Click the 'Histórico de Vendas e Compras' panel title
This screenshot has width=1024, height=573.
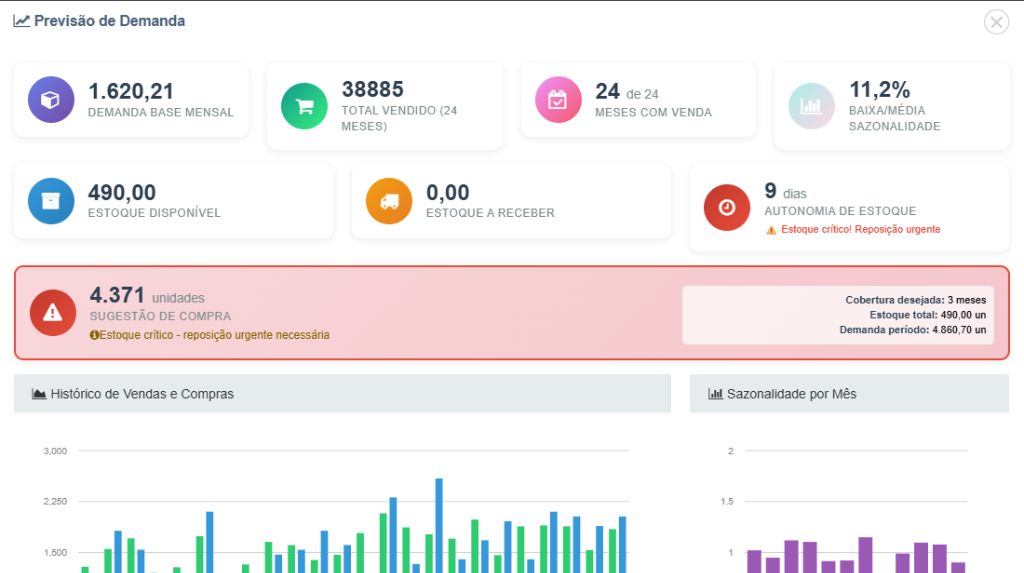tap(142, 394)
